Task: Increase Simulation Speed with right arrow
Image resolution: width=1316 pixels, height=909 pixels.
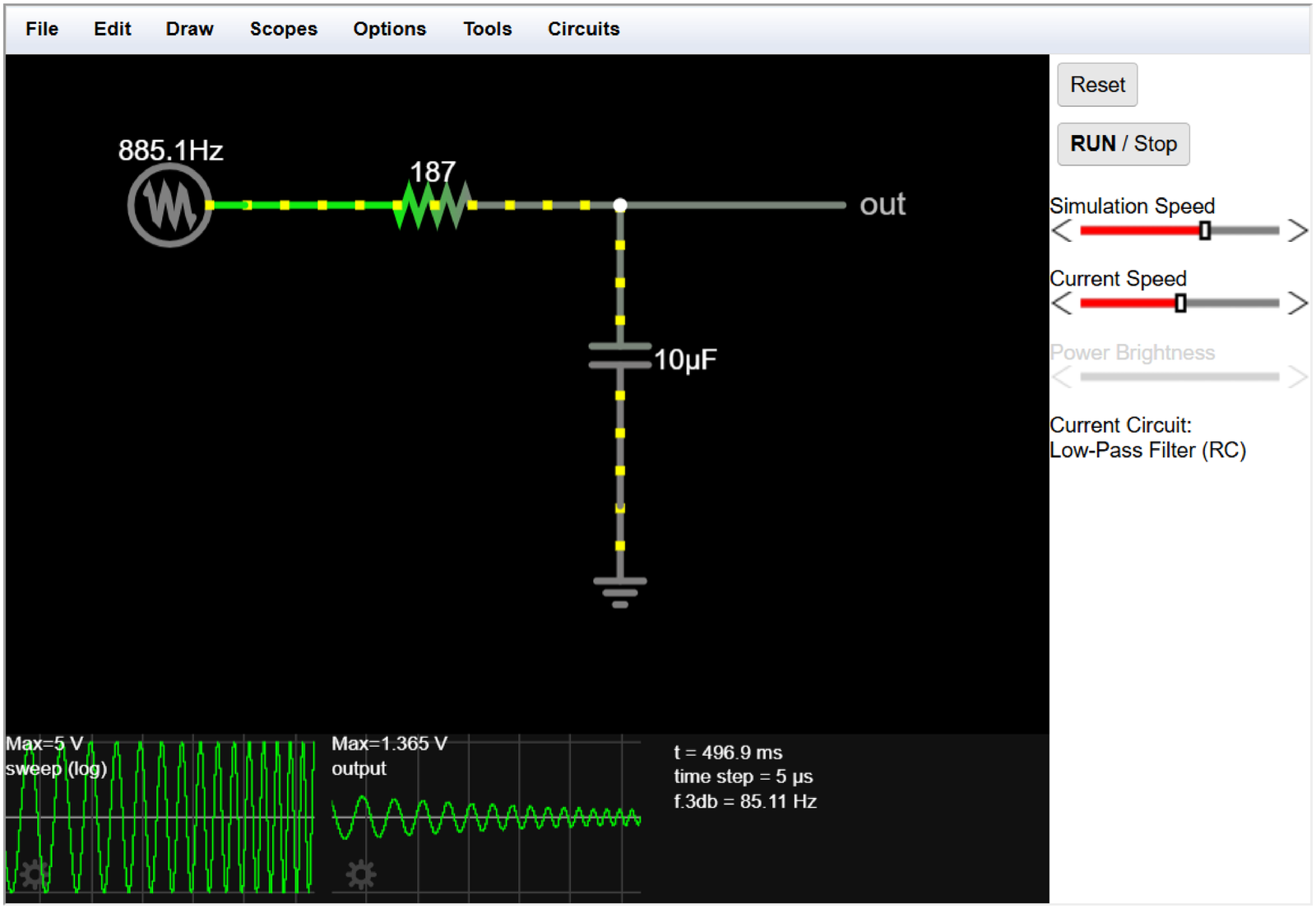Action: pyautogui.click(x=1297, y=231)
